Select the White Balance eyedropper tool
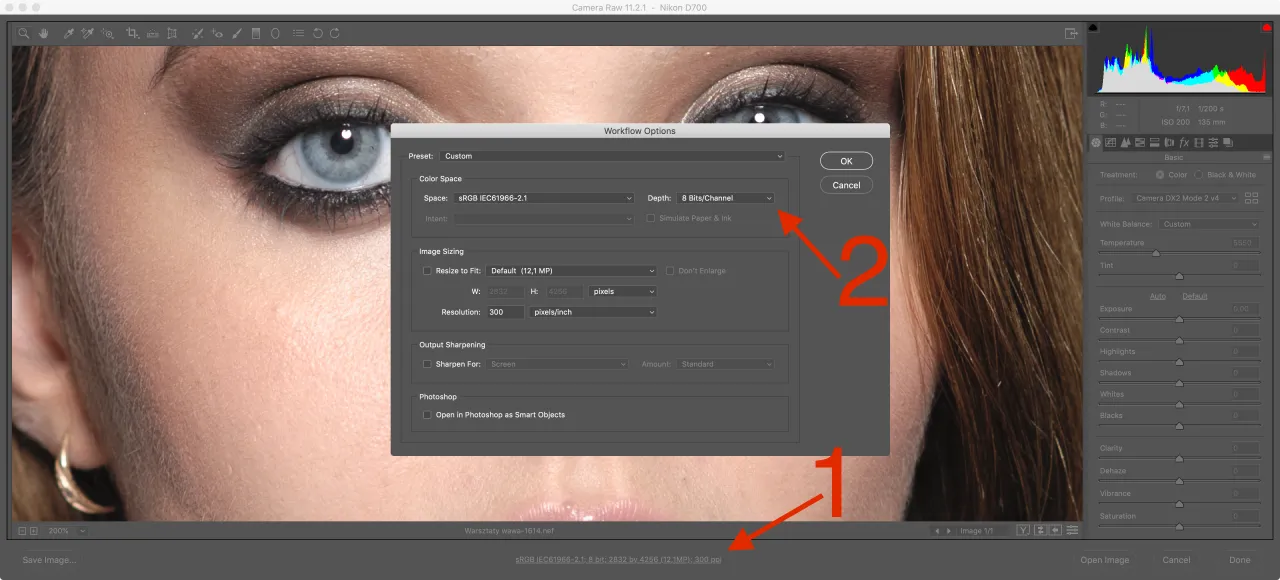Viewport: 1280px width, 580px height. click(69, 33)
